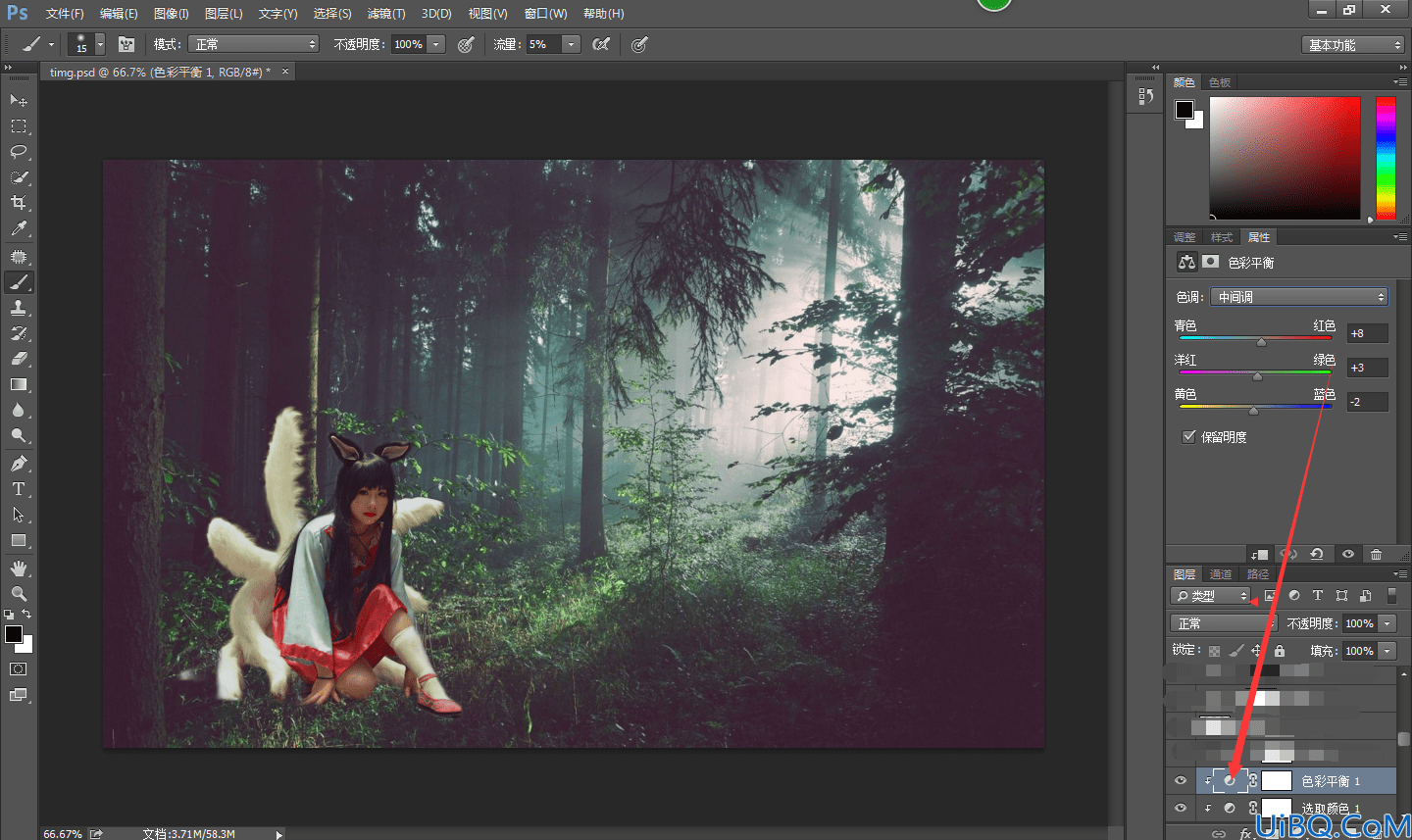The height and width of the screenshot is (840, 1412).
Task: Toggle adjustment visibility eye in Properties panel
Action: click(1348, 554)
